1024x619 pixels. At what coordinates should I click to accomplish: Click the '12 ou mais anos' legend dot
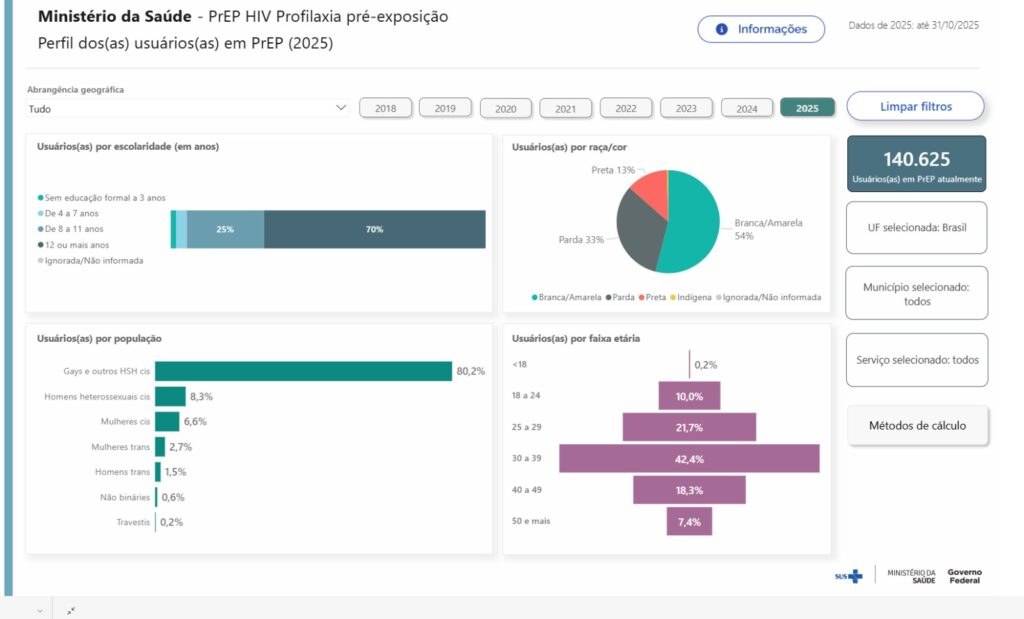coord(40,245)
